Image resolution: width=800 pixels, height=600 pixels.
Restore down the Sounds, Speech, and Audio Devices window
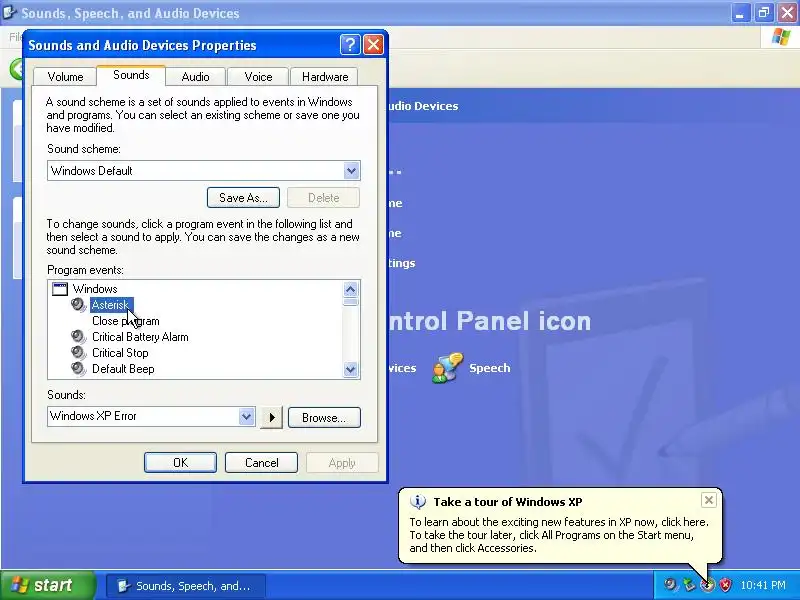(x=763, y=13)
